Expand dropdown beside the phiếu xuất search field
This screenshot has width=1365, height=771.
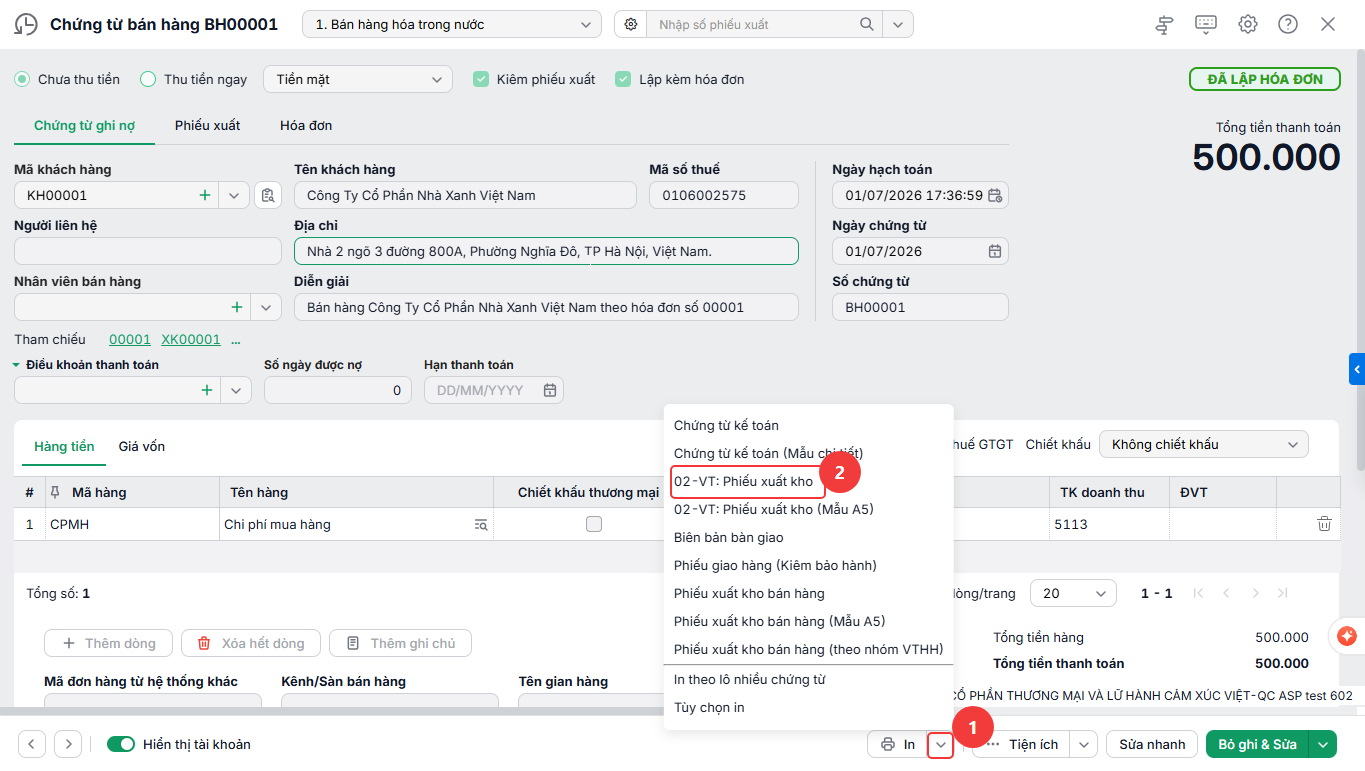click(x=899, y=24)
